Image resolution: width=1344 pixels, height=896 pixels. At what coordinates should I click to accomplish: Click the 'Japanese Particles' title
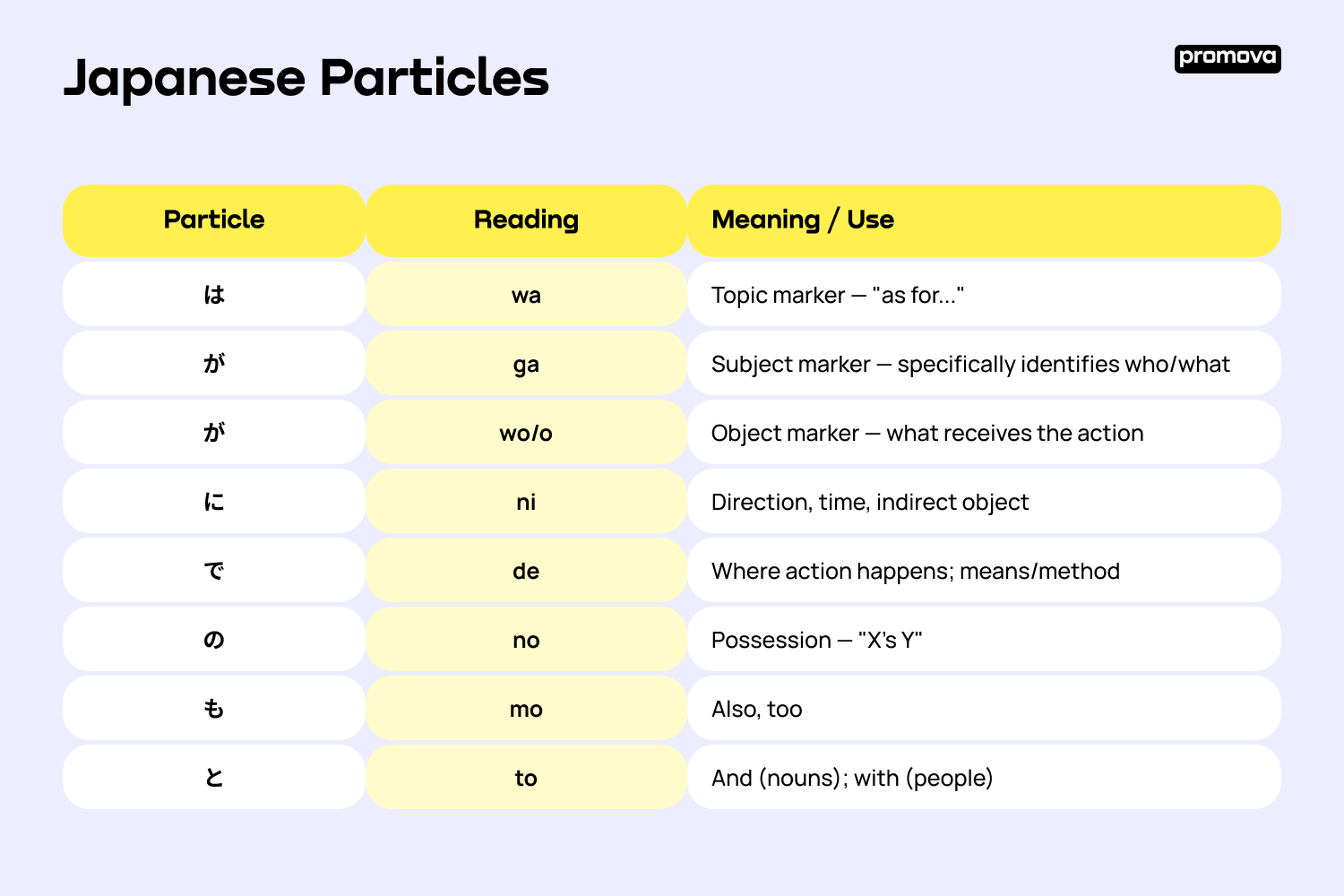click(306, 78)
